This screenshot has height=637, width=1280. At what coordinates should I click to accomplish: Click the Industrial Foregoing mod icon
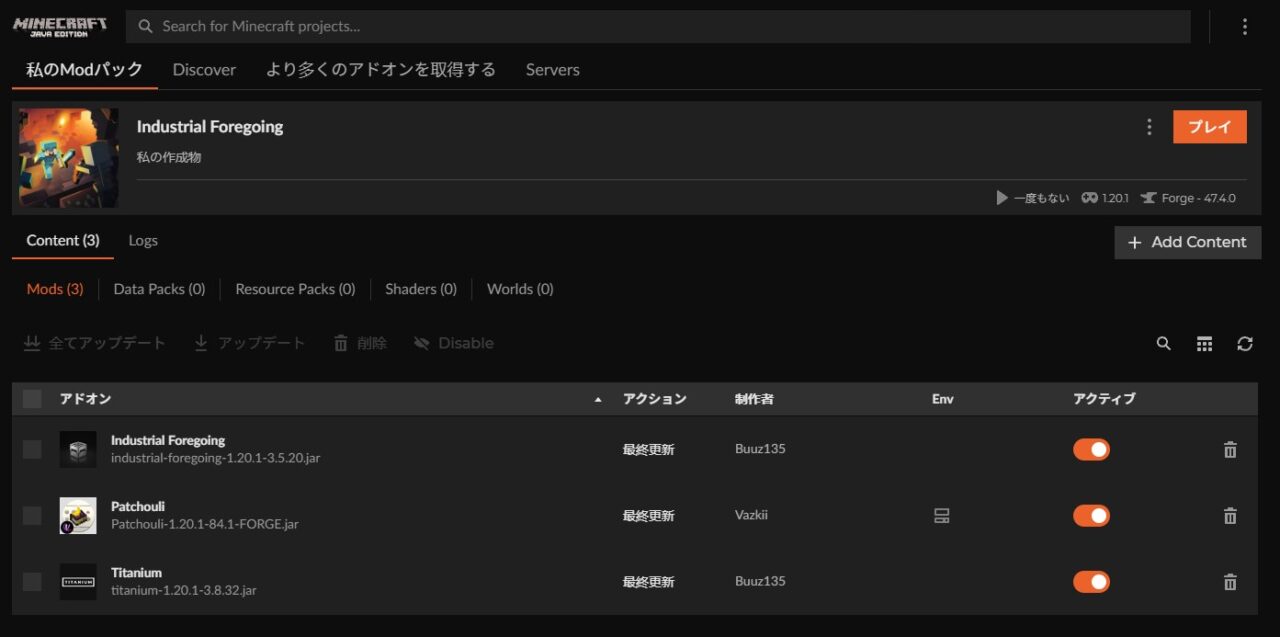pos(78,450)
